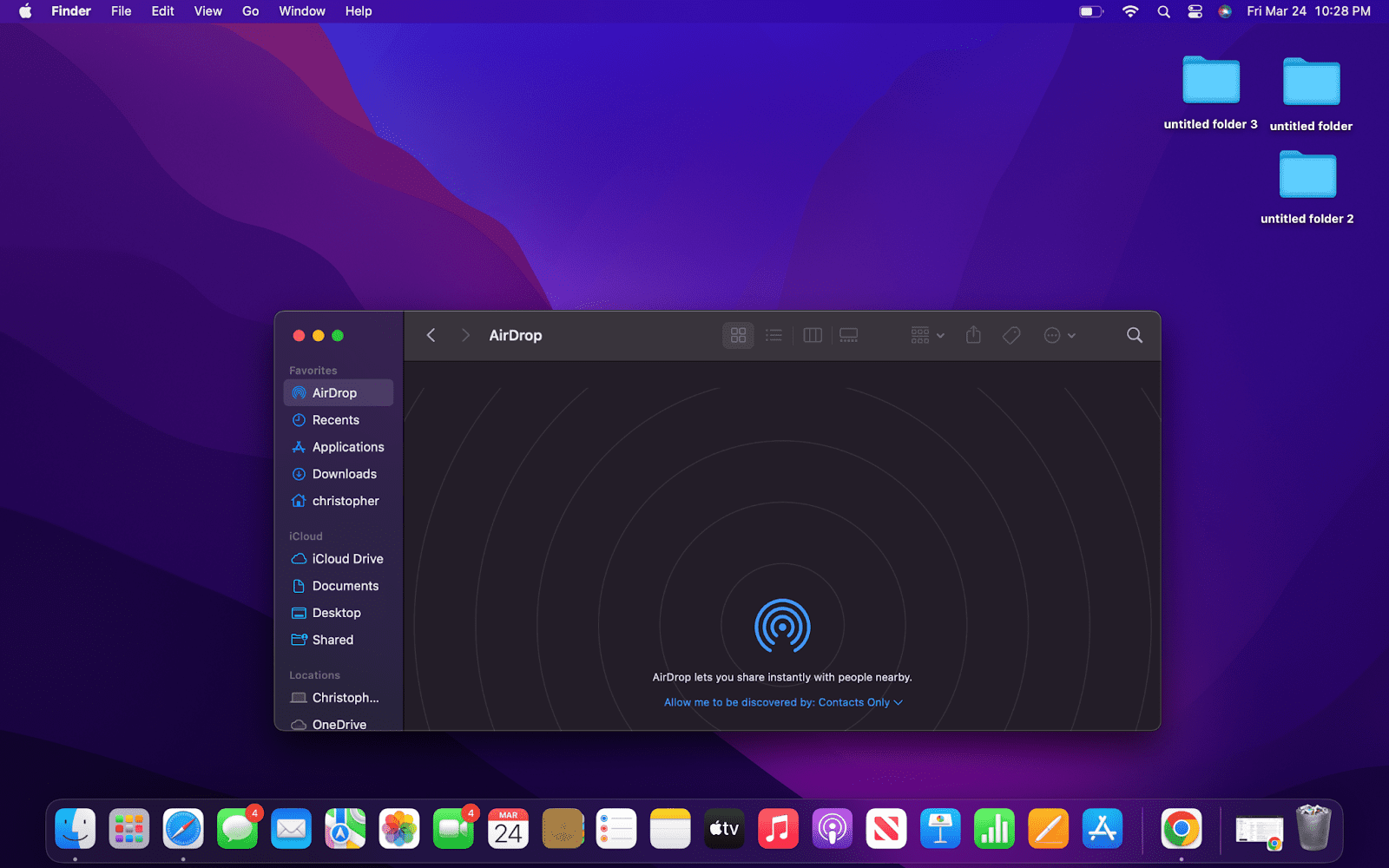Open the Help menu
The height and width of the screenshot is (868, 1389).
[359, 11]
